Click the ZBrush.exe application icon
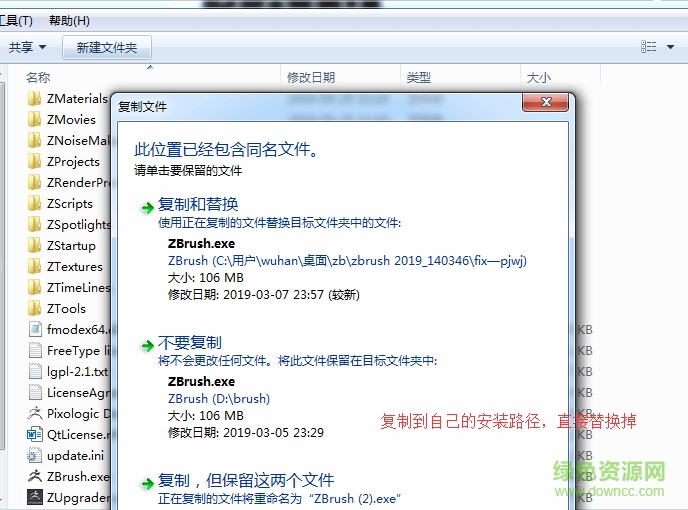Screen dimensions: 688x510 (35, 476)
